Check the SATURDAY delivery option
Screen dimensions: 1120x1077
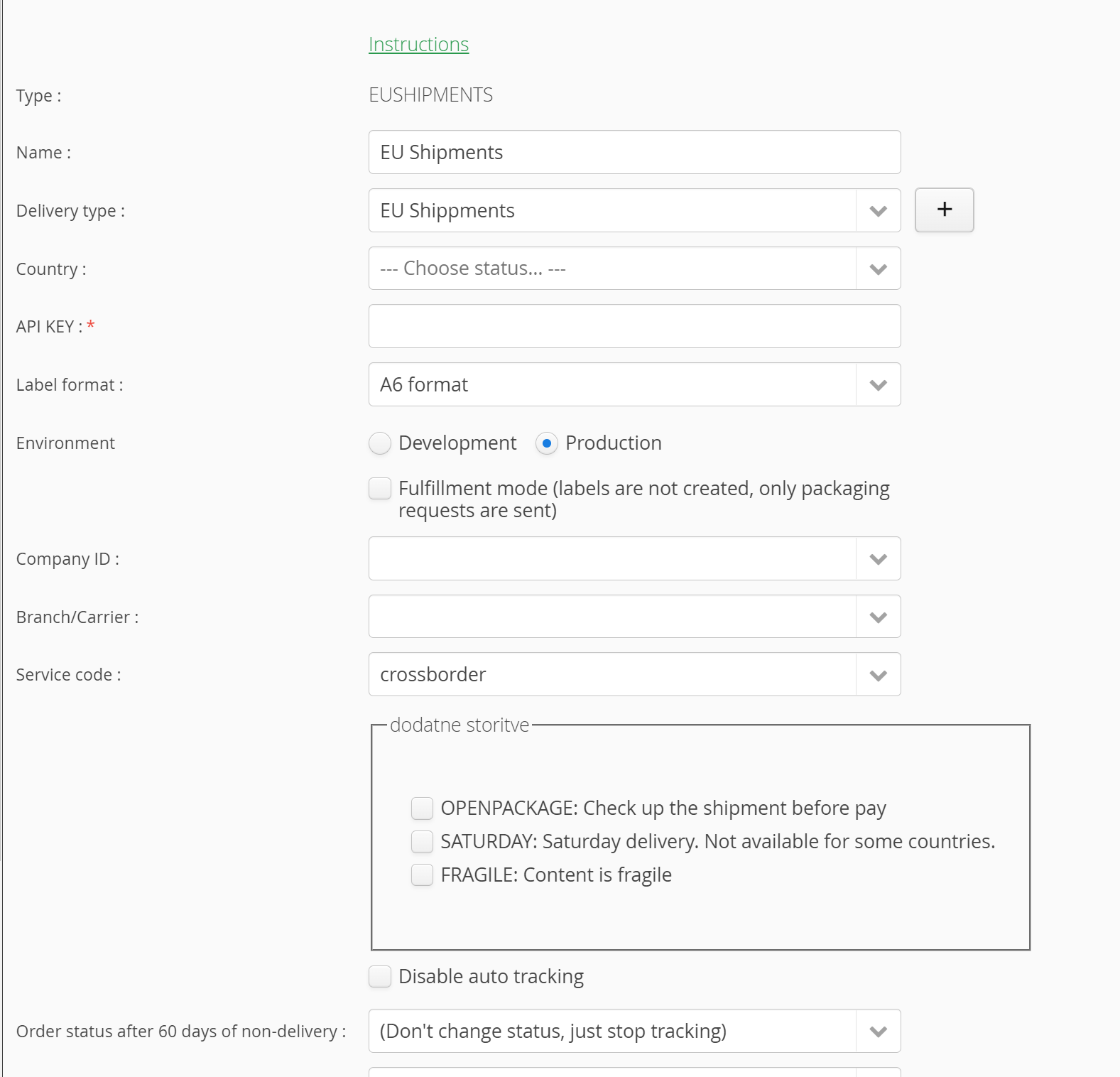click(422, 841)
